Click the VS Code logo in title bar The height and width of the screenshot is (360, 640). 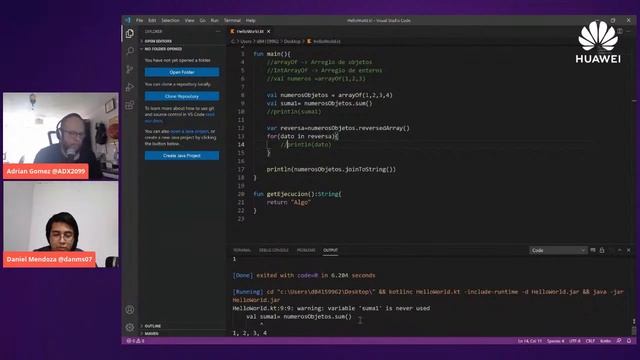click(128, 20)
